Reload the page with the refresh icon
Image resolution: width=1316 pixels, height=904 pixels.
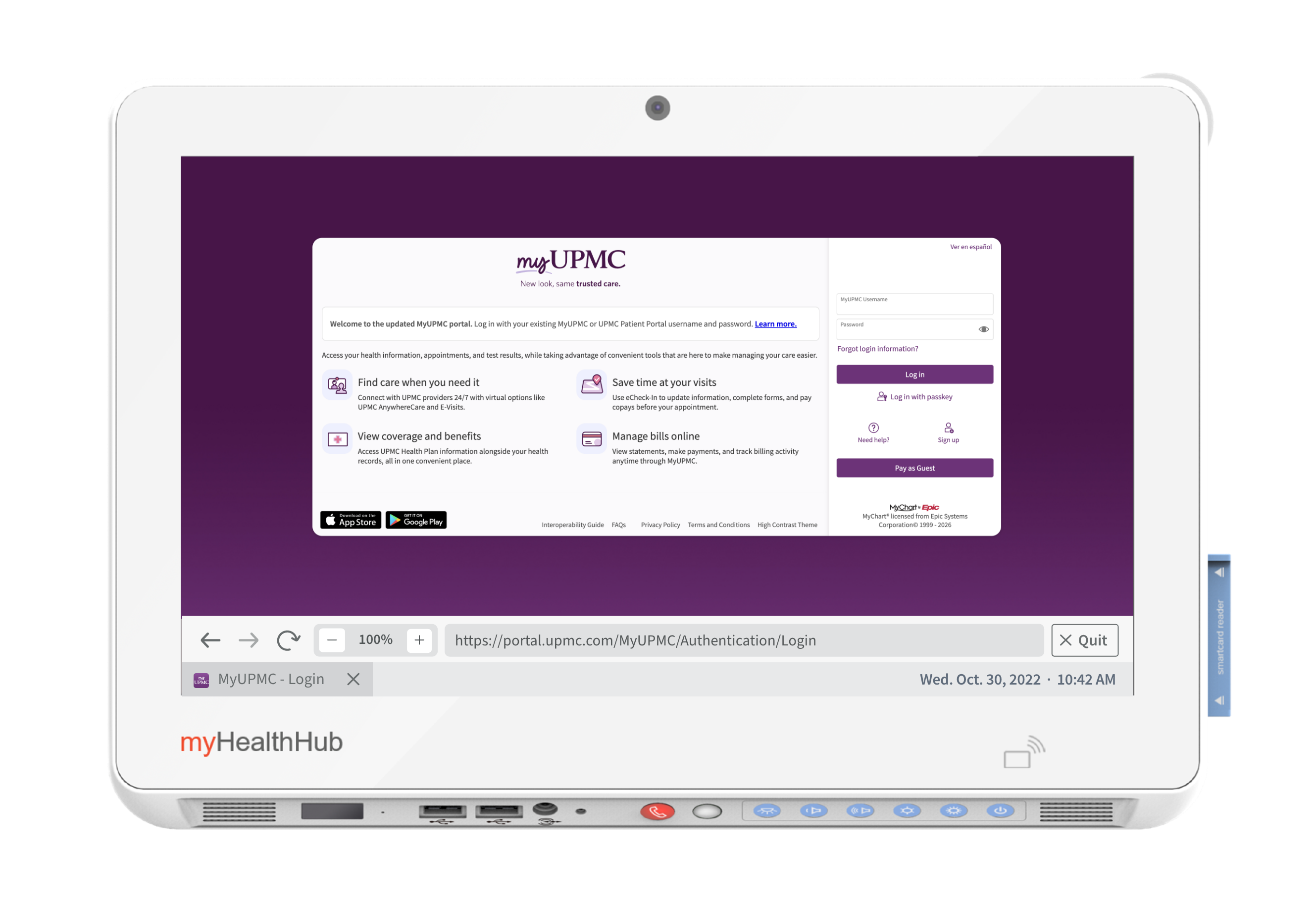tap(288, 640)
